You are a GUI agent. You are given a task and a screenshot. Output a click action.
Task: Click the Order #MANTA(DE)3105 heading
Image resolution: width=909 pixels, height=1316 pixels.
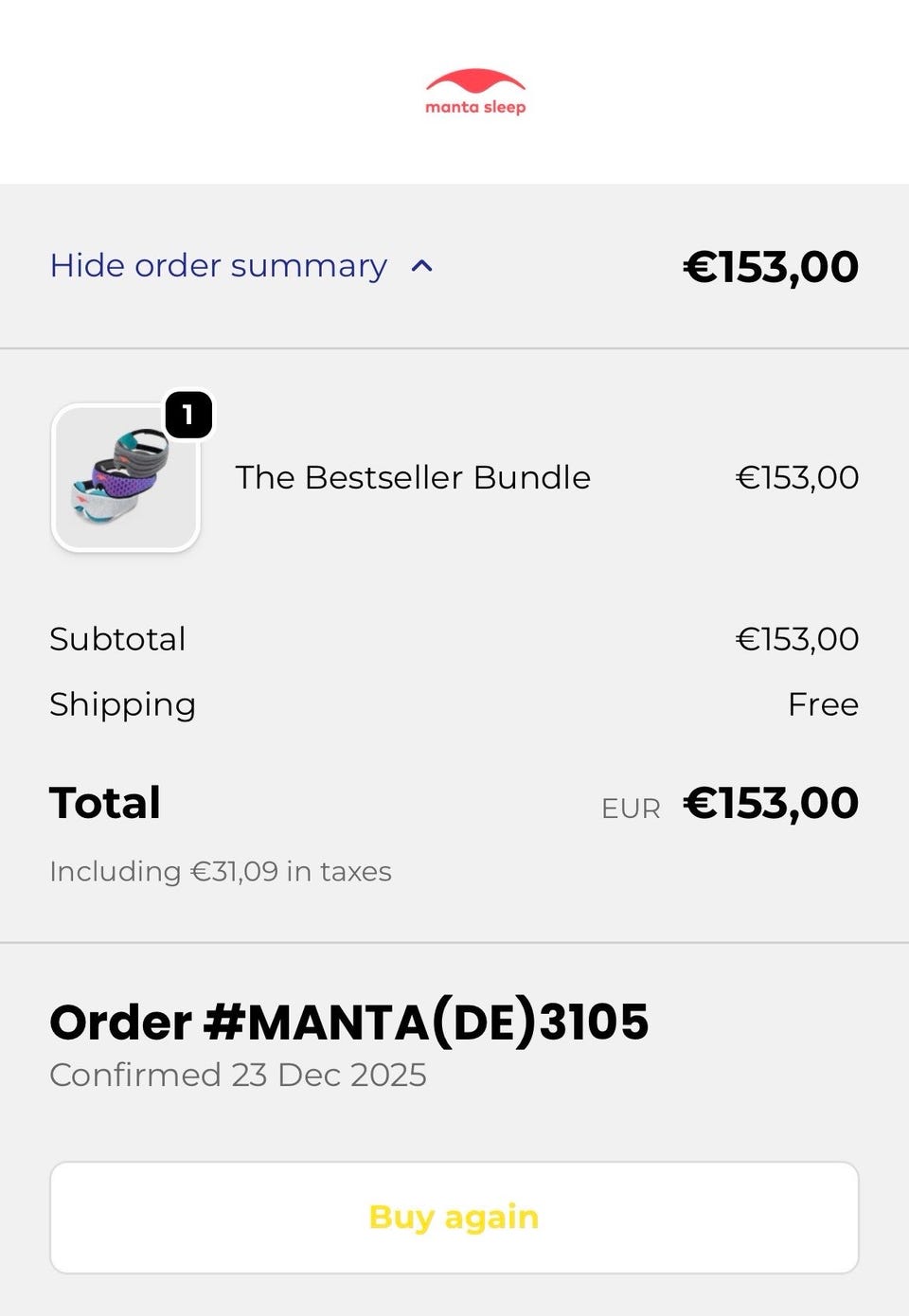tap(349, 1022)
